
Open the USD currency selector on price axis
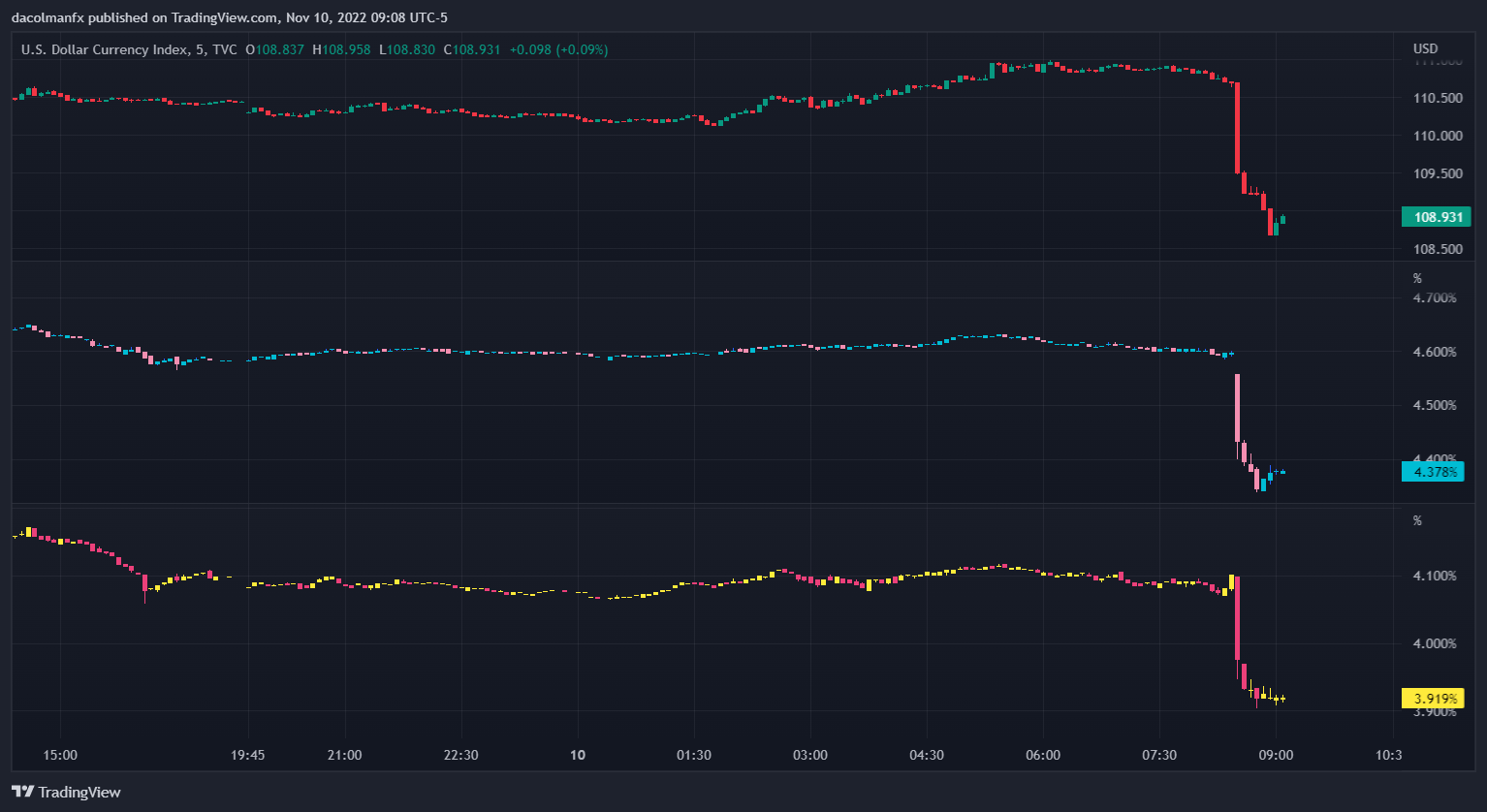[1425, 48]
